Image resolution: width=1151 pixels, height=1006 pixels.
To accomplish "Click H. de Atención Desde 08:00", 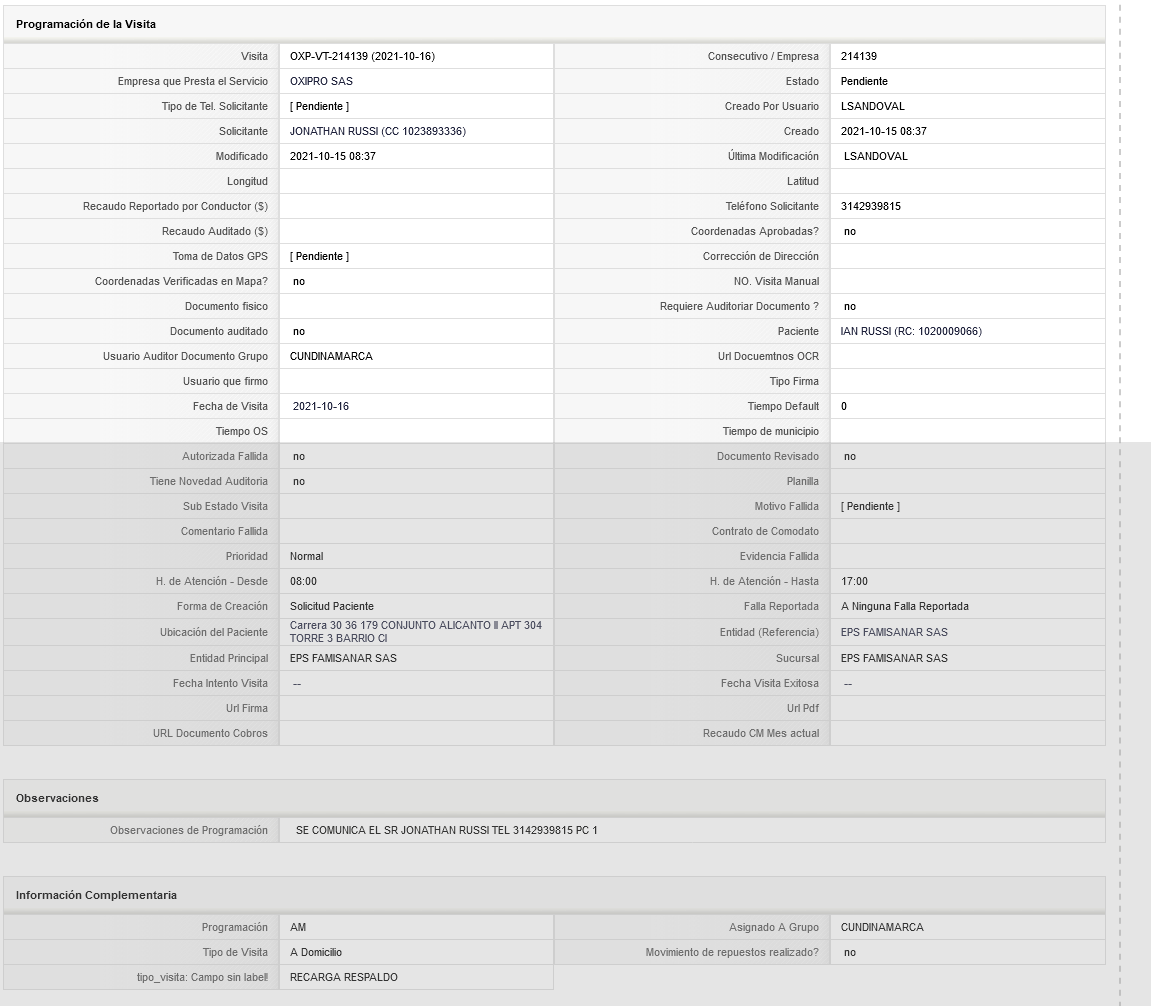I will (x=303, y=582).
